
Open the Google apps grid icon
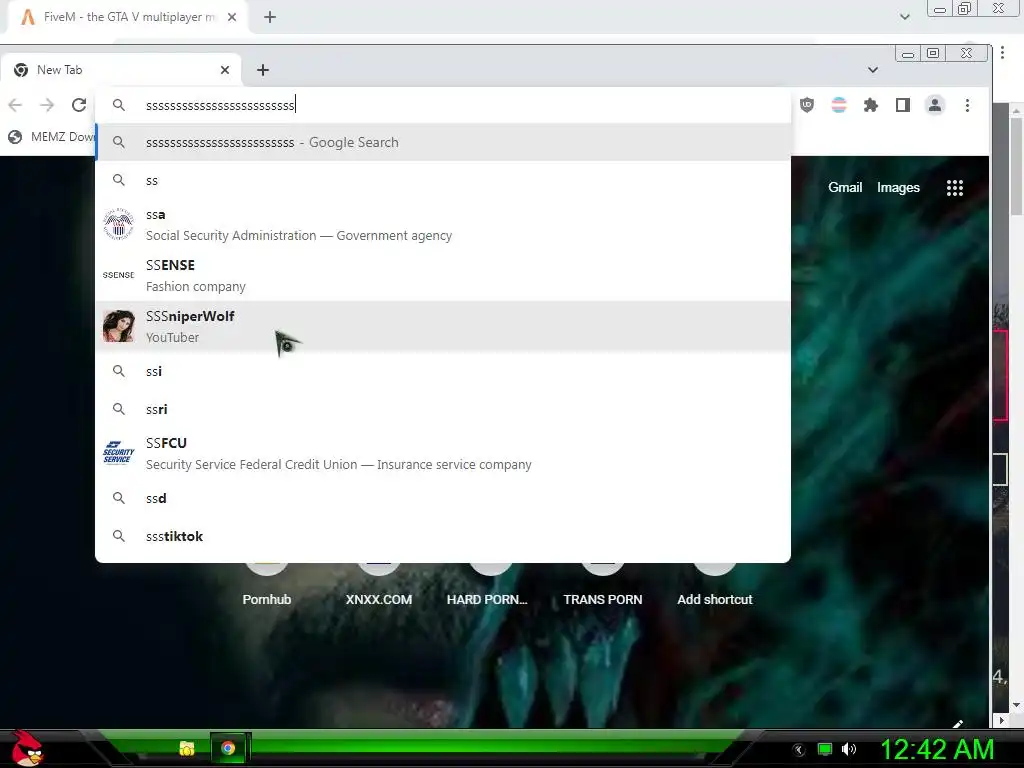[x=955, y=188]
